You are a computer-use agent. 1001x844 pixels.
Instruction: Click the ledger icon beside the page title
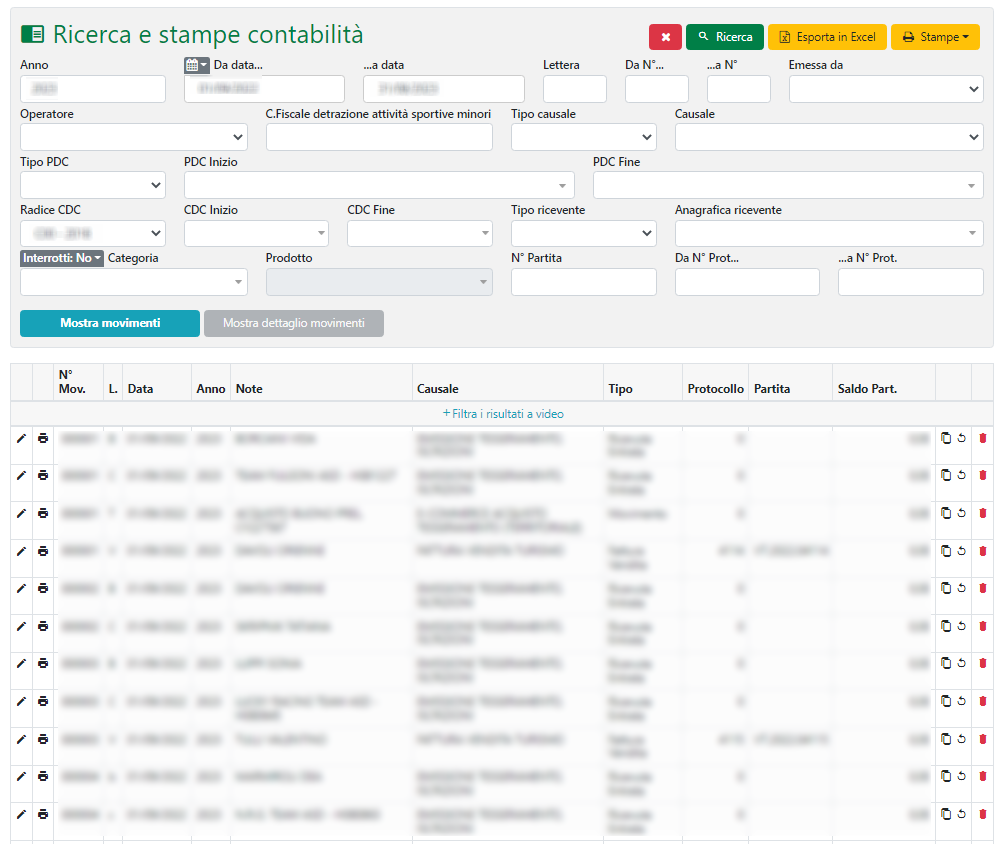32,35
